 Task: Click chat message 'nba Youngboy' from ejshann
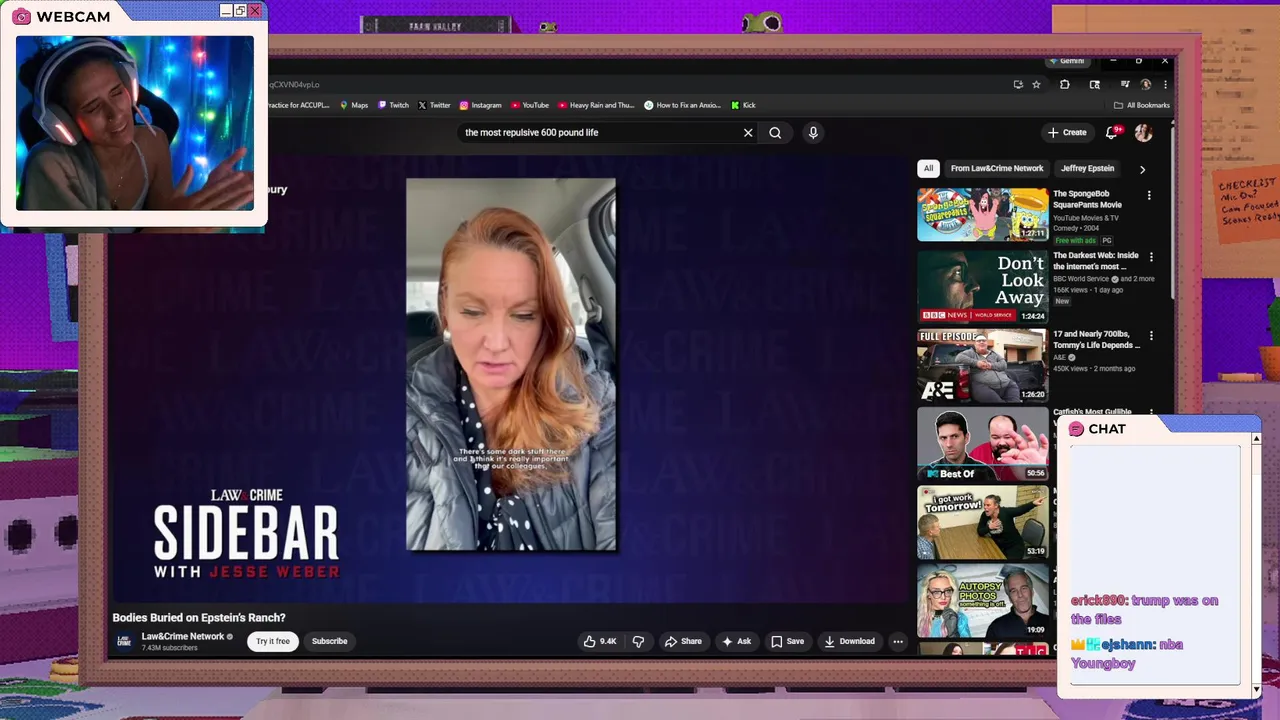pyautogui.click(x=1127, y=654)
